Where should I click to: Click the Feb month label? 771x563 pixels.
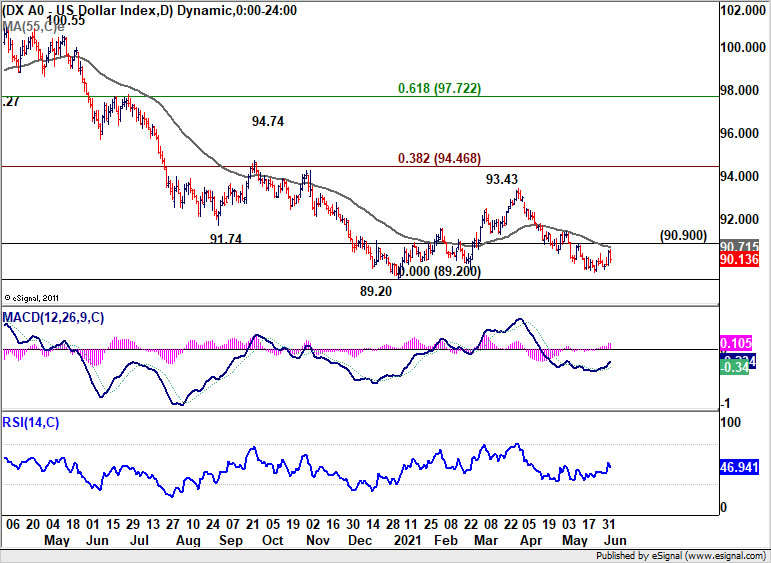pos(446,540)
